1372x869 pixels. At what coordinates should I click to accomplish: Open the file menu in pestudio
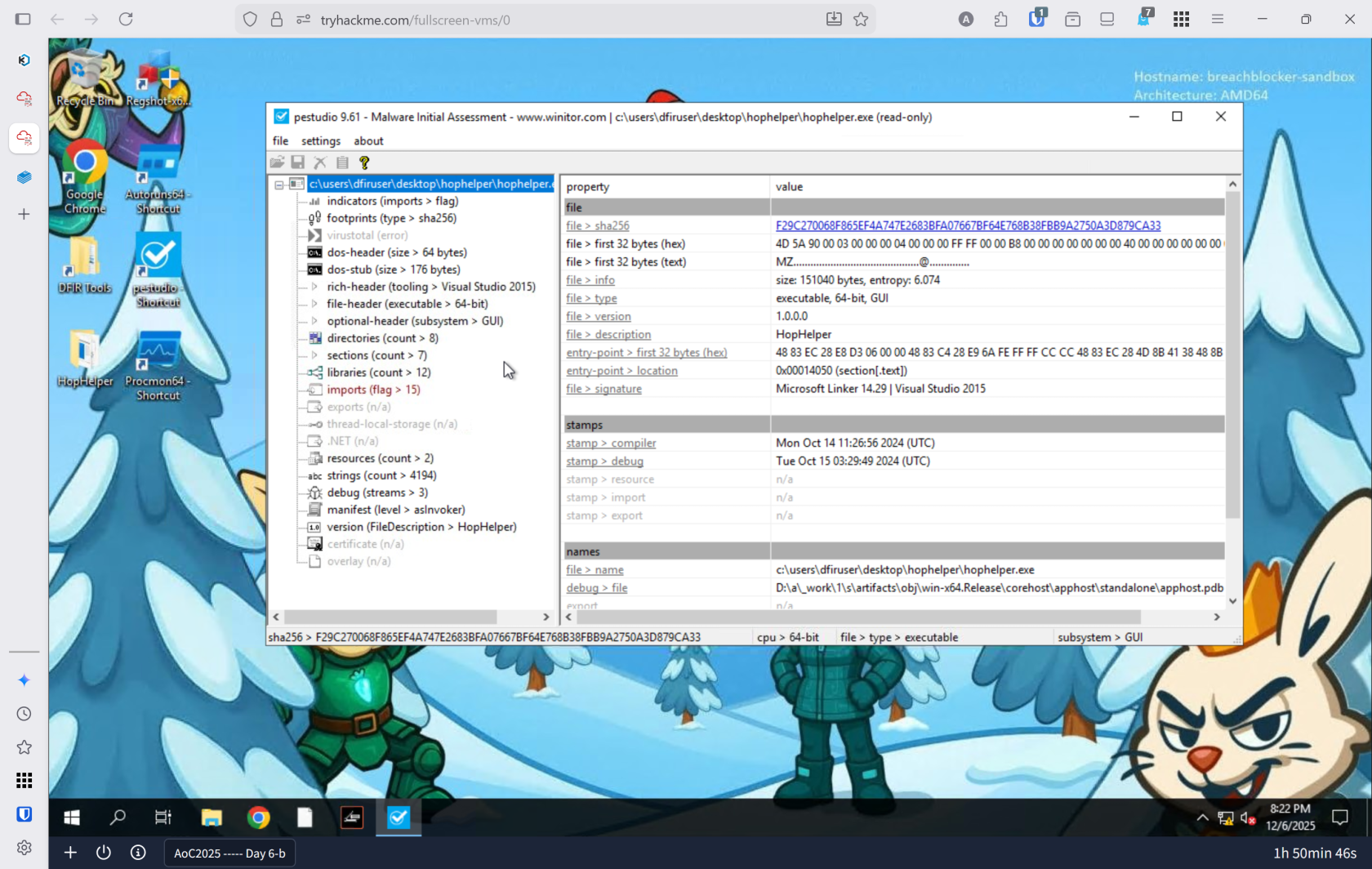click(x=280, y=141)
